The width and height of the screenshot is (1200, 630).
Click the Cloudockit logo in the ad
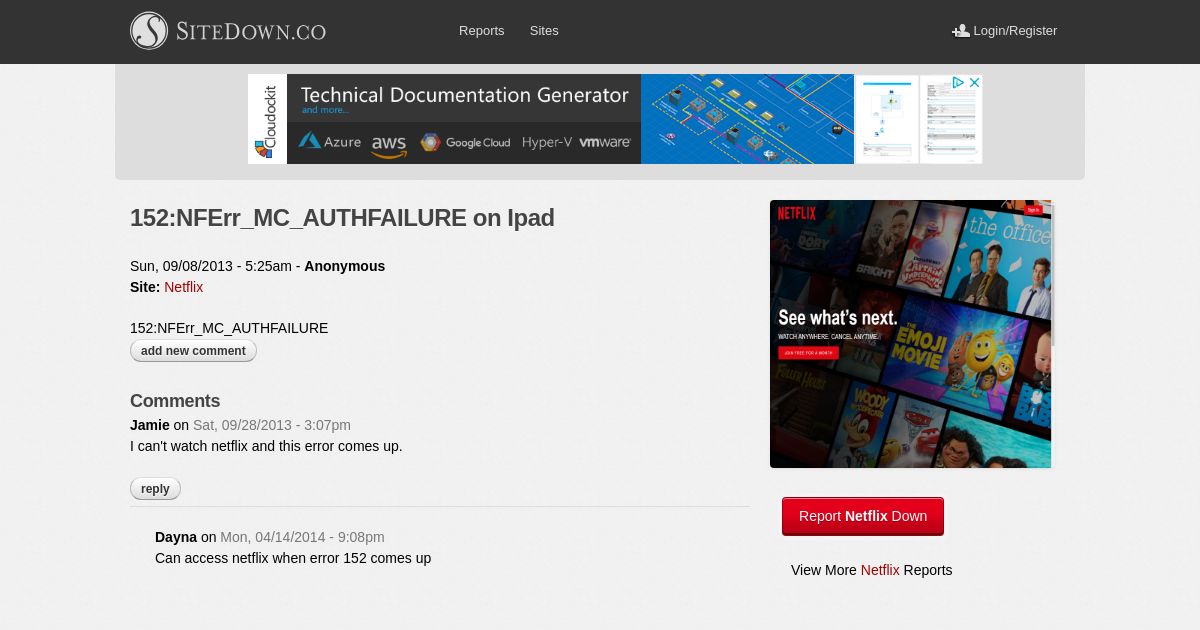pos(267,119)
